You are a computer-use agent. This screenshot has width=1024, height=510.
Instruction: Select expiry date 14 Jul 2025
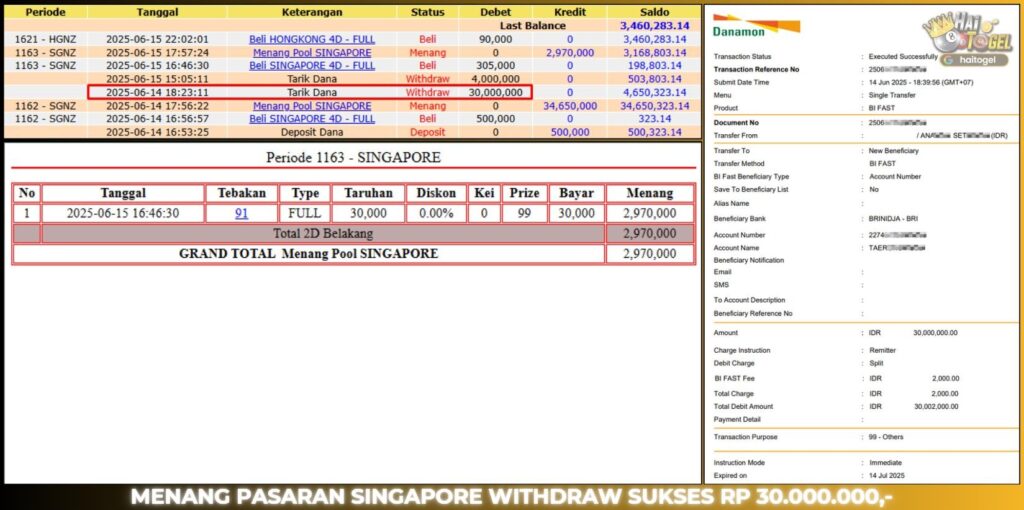tap(887, 475)
